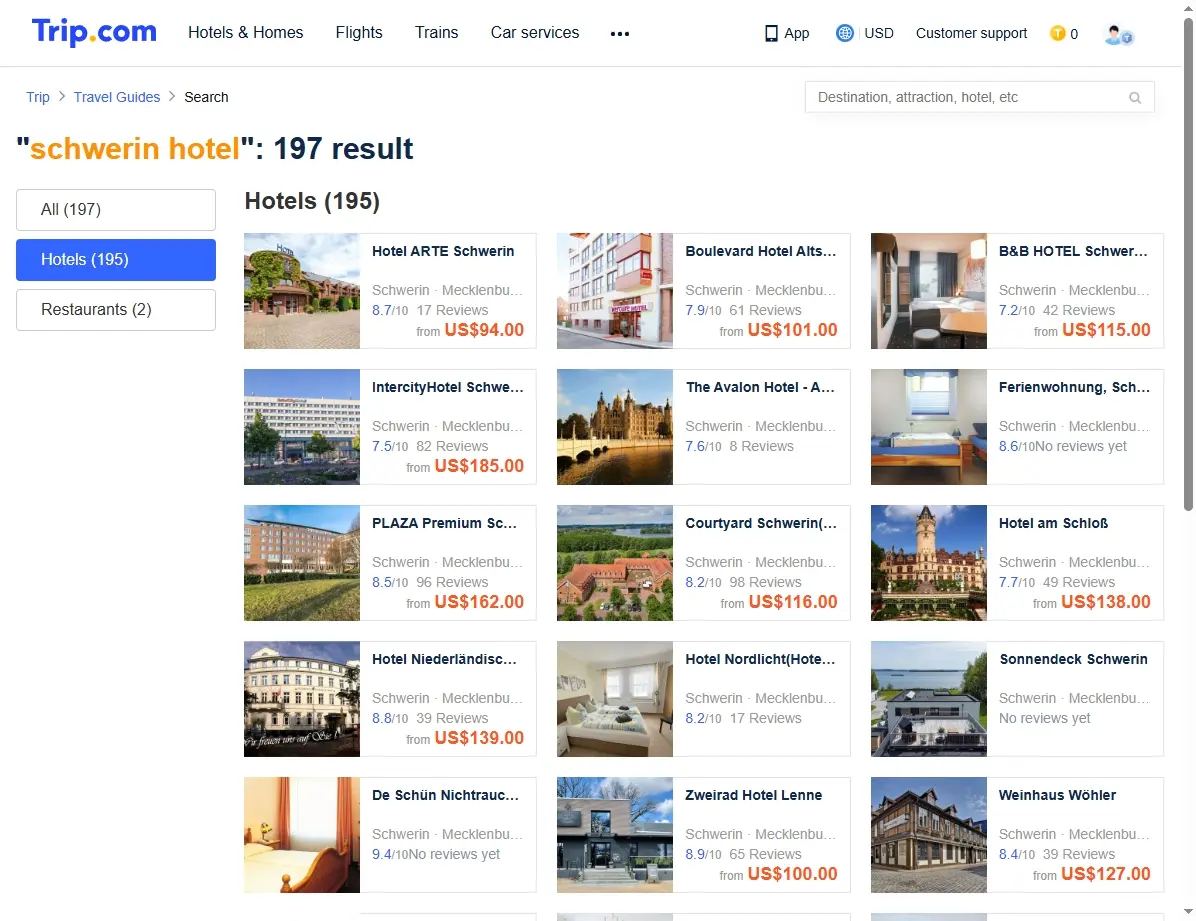Click the US$185.00 price
This screenshot has width=1196, height=921.
click(x=479, y=465)
